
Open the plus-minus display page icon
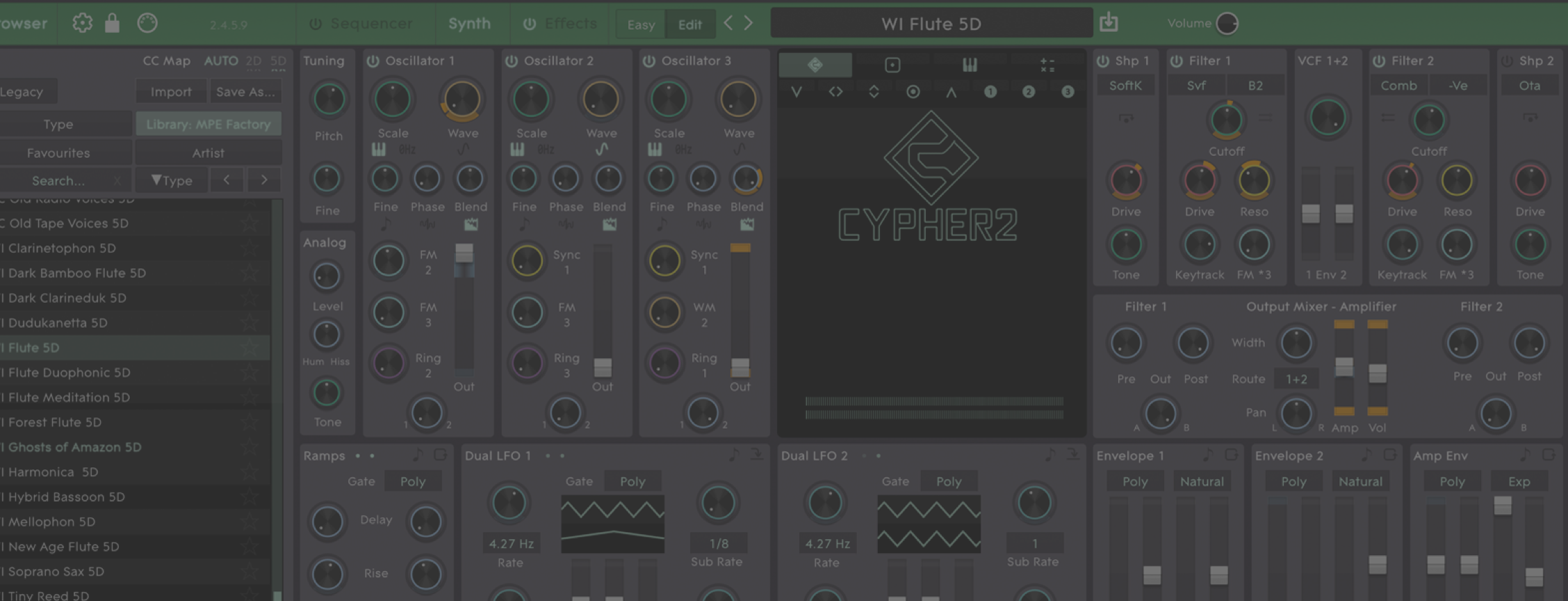[x=1047, y=65]
